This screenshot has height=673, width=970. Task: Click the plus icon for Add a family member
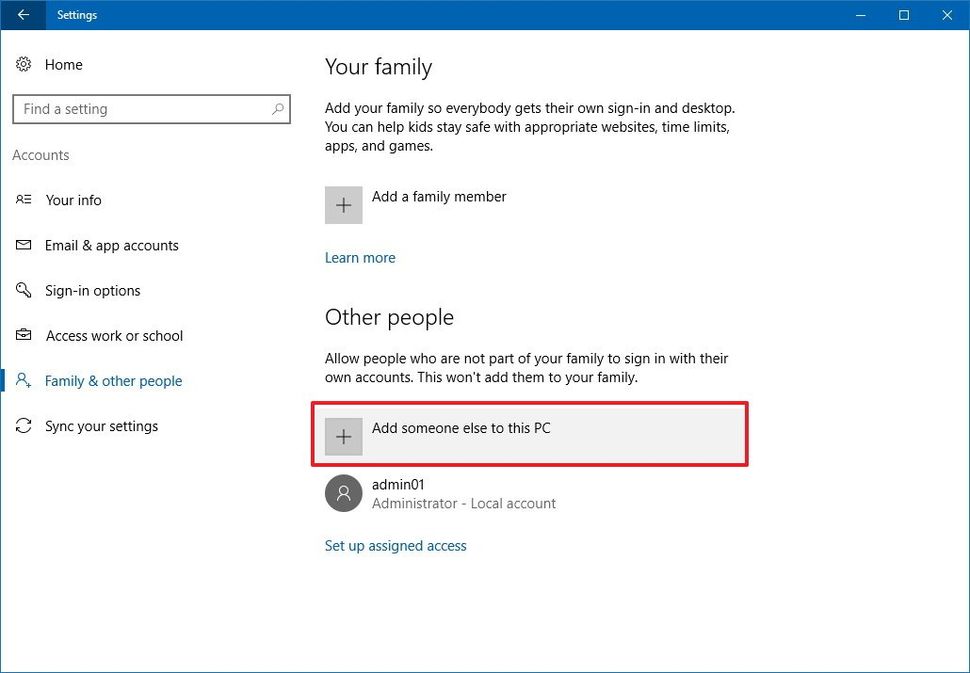[x=343, y=204]
